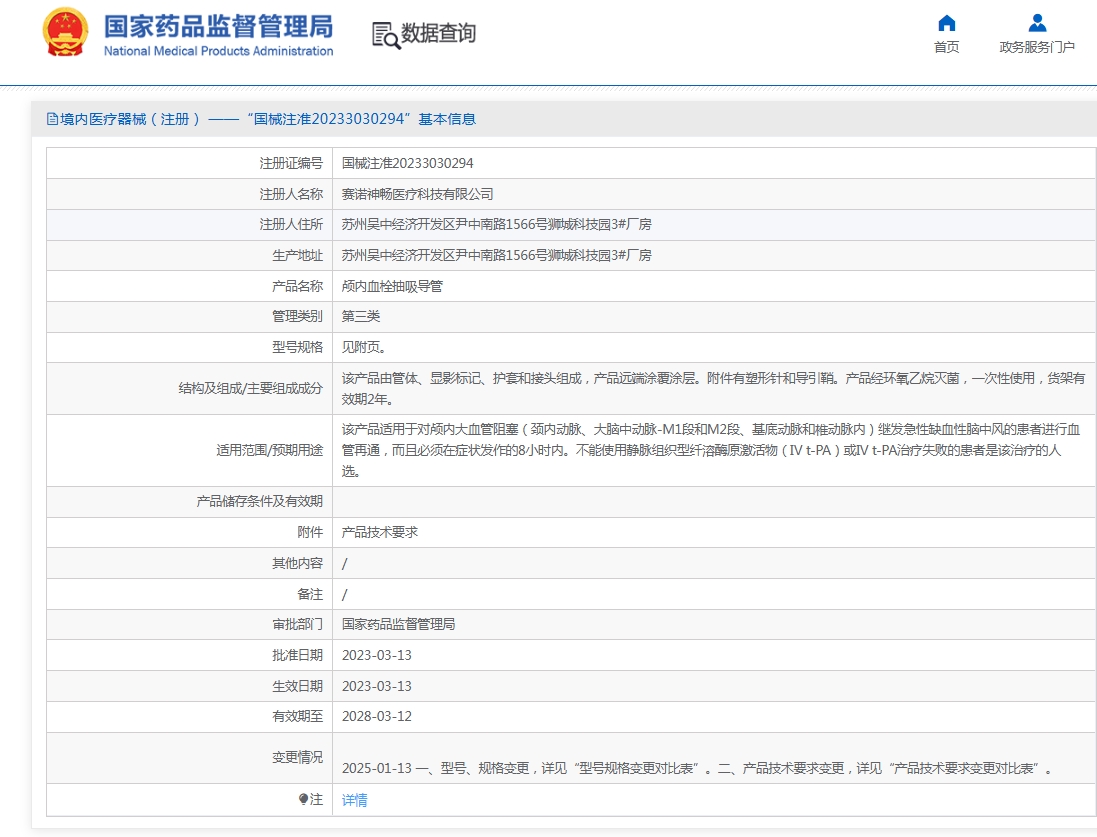
Task: Click the 其他内容 label
Action: click(297, 563)
